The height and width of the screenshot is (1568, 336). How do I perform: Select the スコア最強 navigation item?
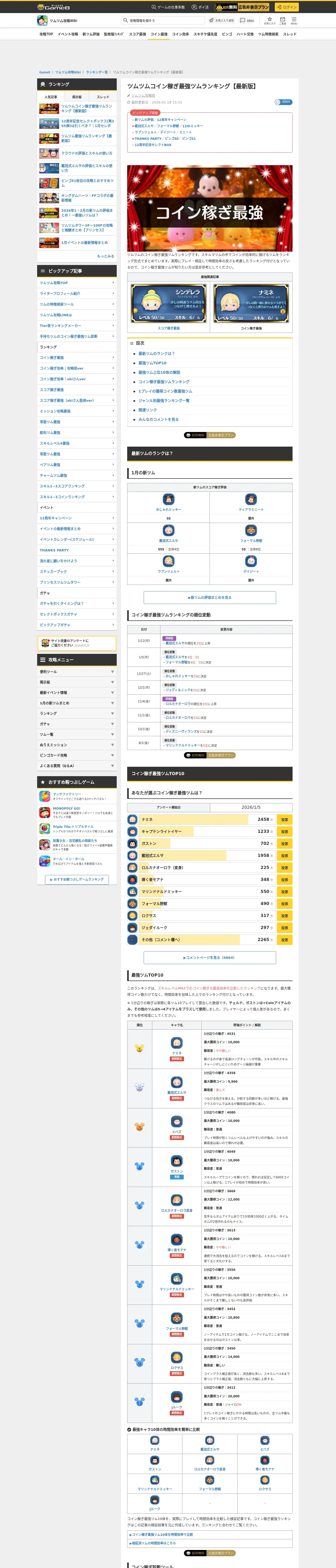coord(137,34)
